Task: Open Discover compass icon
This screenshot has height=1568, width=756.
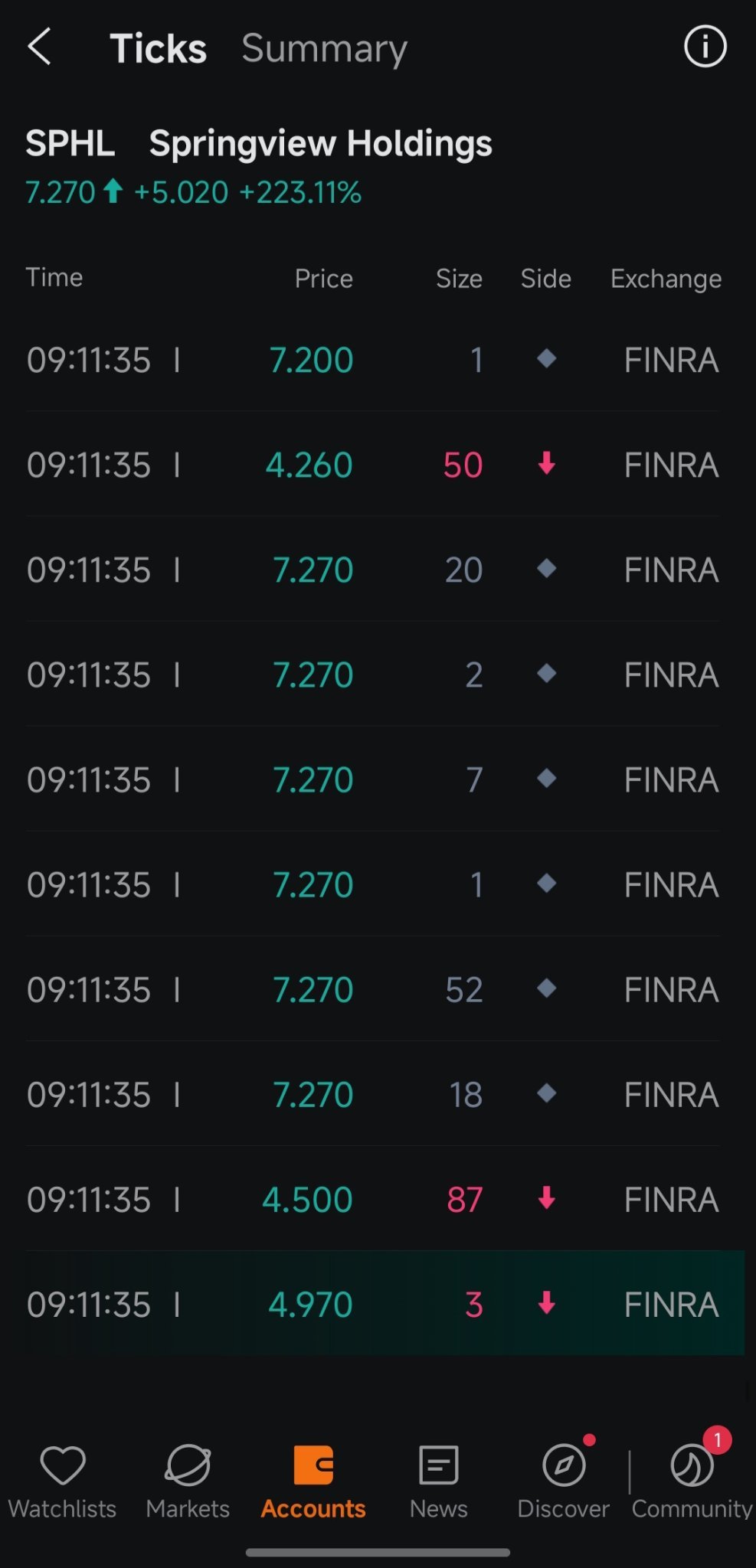Action: click(565, 1465)
